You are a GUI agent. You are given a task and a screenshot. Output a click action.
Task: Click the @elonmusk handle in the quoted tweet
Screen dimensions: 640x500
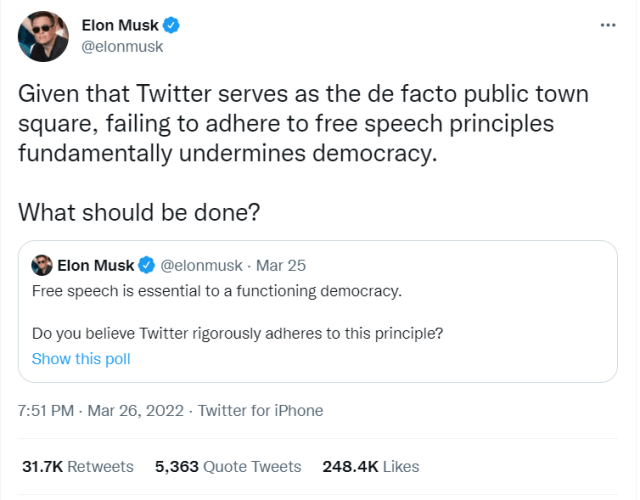point(202,265)
